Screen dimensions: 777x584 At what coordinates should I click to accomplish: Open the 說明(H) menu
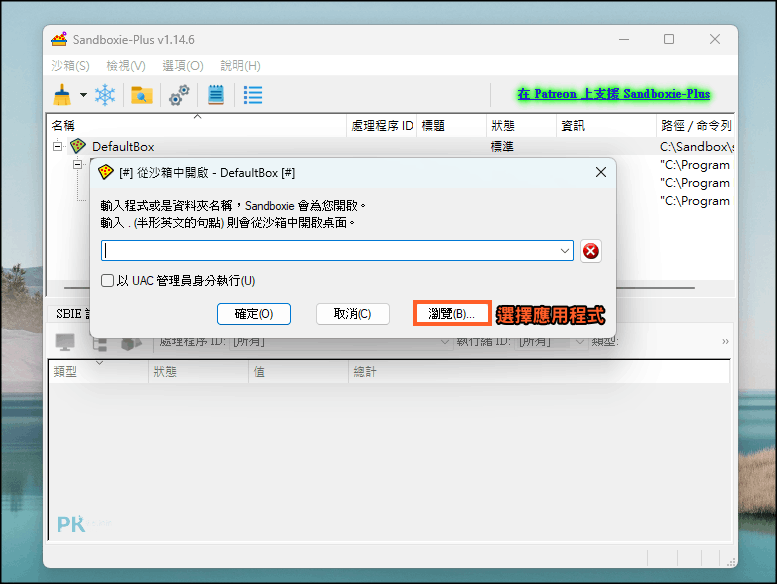(x=240, y=65)
